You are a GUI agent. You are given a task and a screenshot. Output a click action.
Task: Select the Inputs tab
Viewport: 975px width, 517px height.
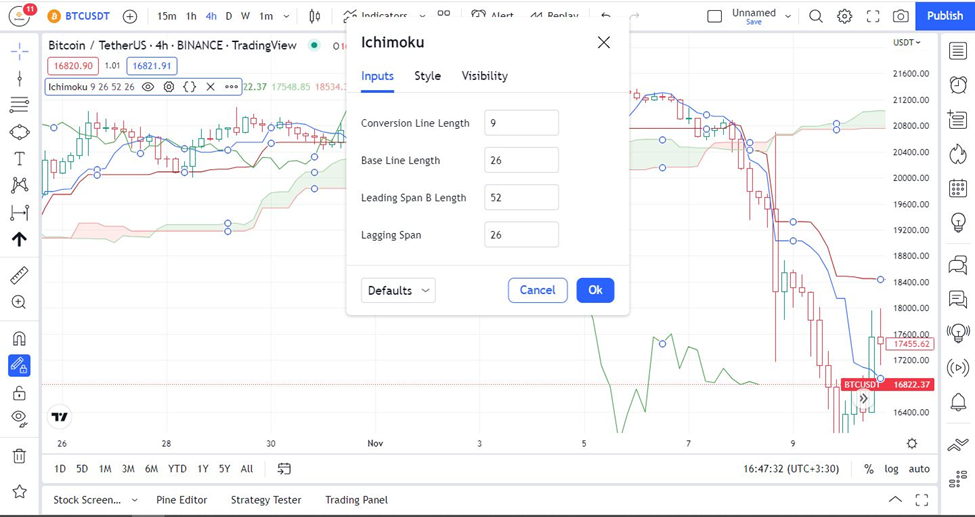click(x=377, y=76)
